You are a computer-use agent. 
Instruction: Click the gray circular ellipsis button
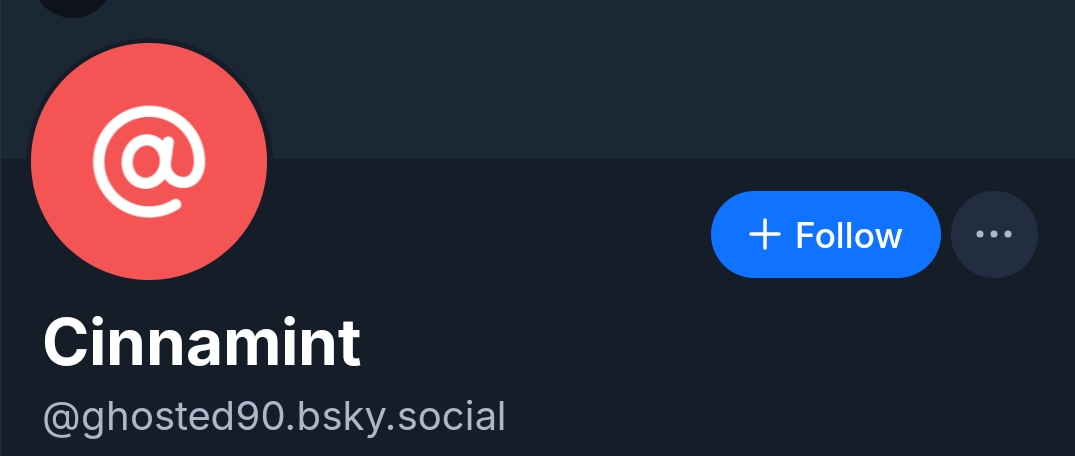point(994,235)
